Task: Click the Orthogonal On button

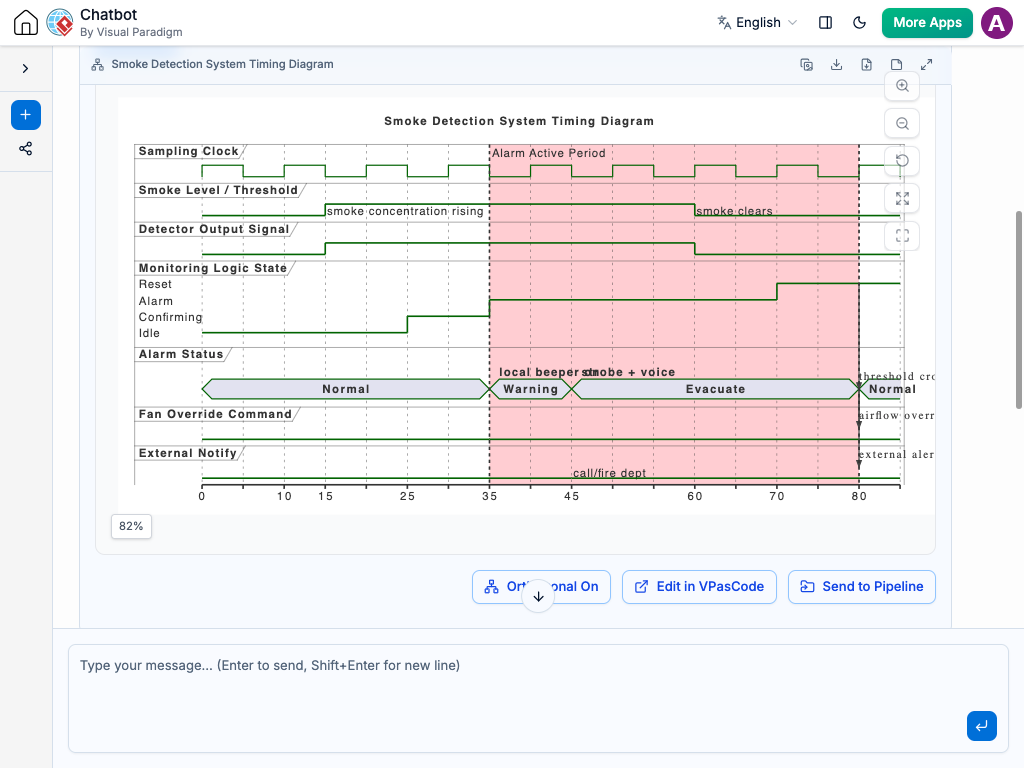Action: pyautogui.click(x=541, y=586)
